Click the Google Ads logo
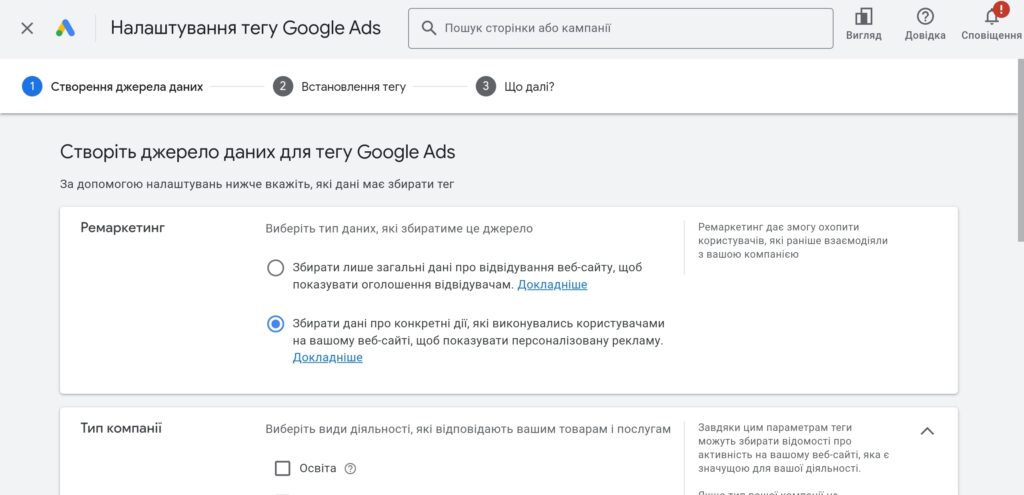The image size is (1024, 495). point(65,28)
